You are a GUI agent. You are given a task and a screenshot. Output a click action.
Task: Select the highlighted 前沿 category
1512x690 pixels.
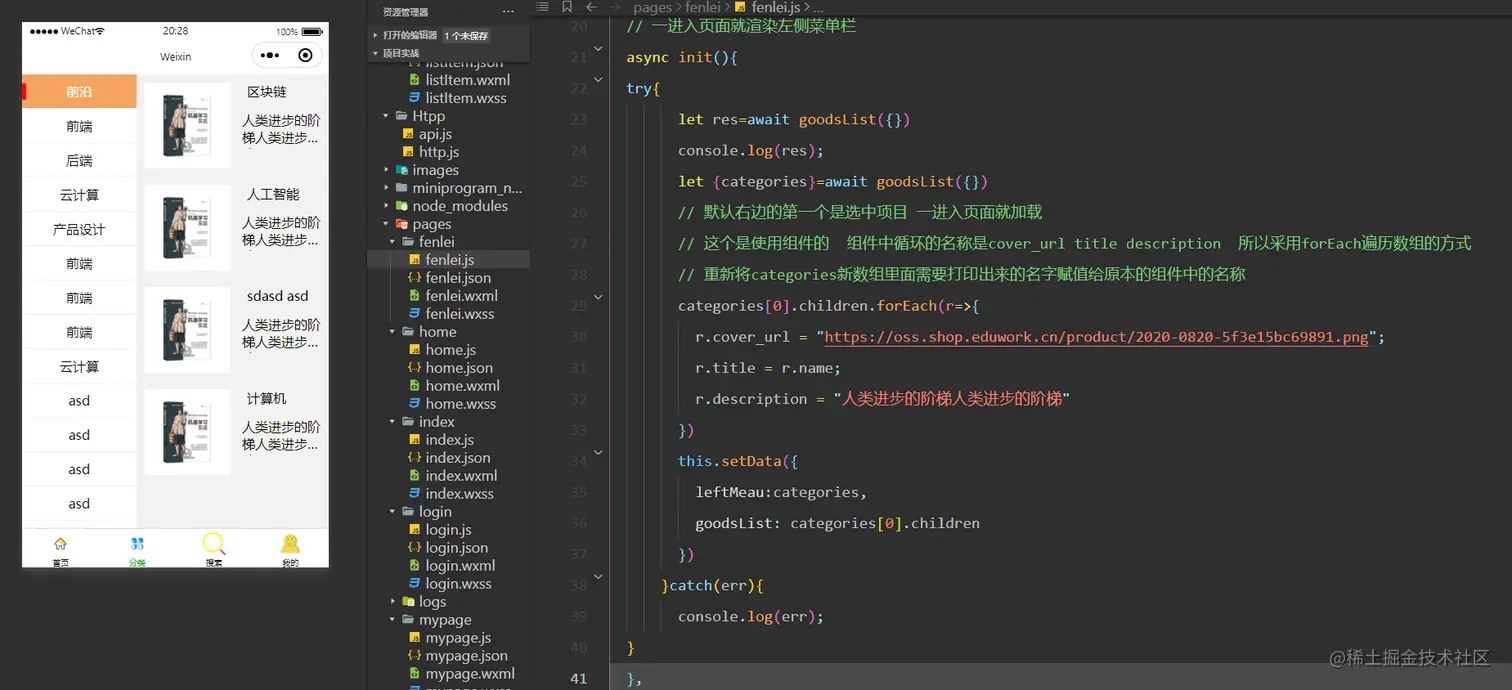pos(79,91)
